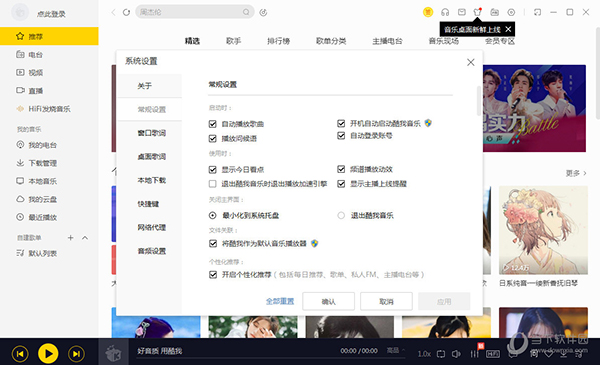600x365 pixels.
Task: Open 推荐 in the sidebar
Action: 49,36
